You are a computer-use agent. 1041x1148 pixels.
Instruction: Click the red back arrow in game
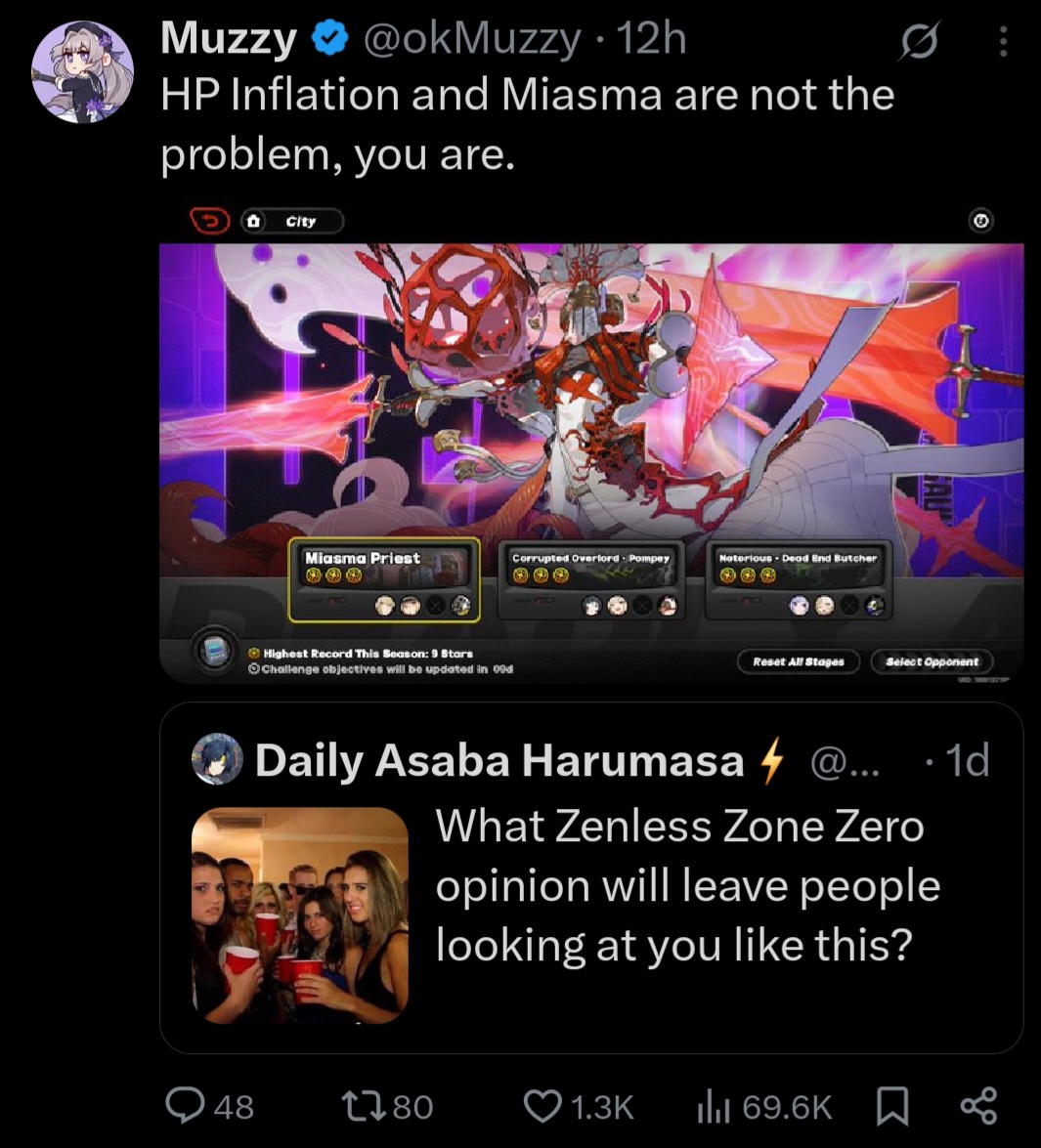(x=210, y=221)
